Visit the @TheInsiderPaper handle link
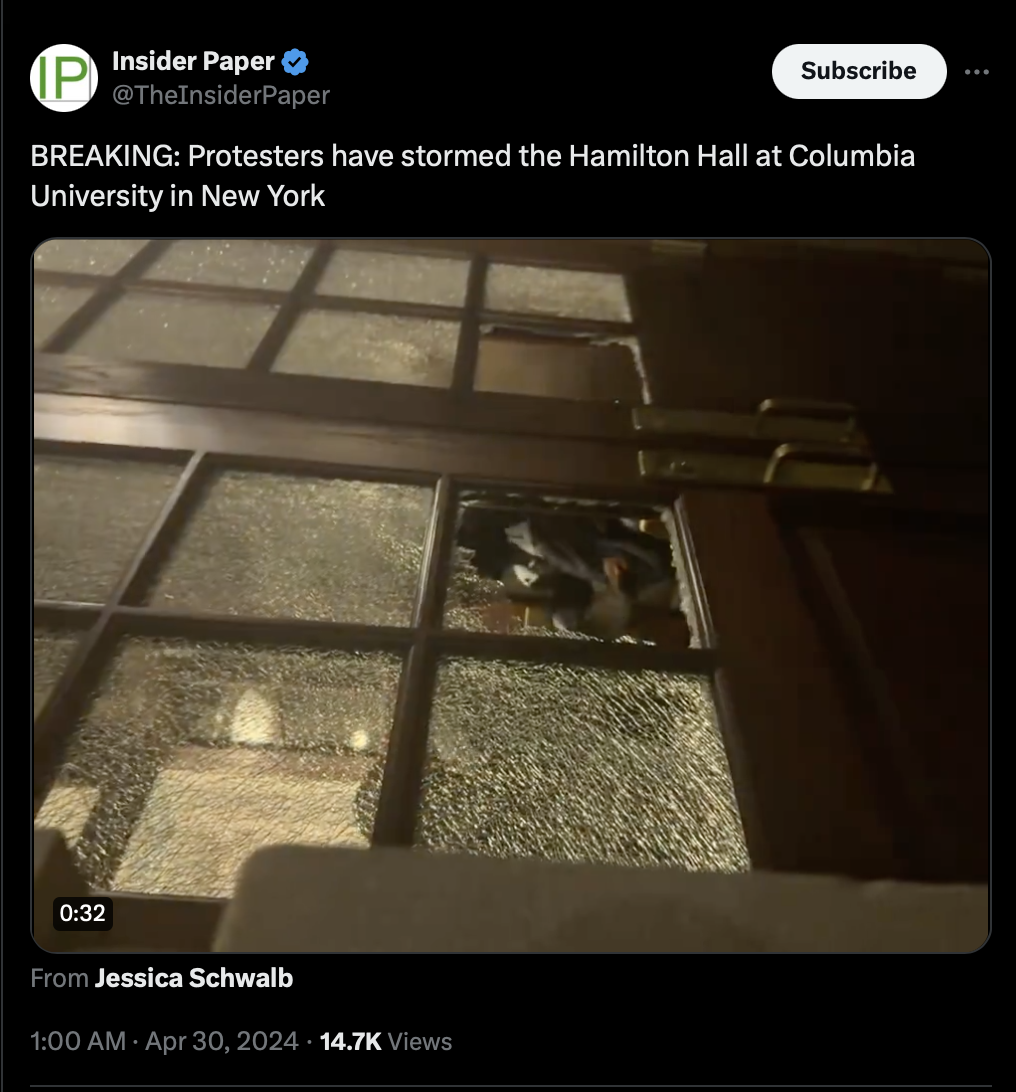Viewport: 1016px width, 1092px height. point(221,95)
